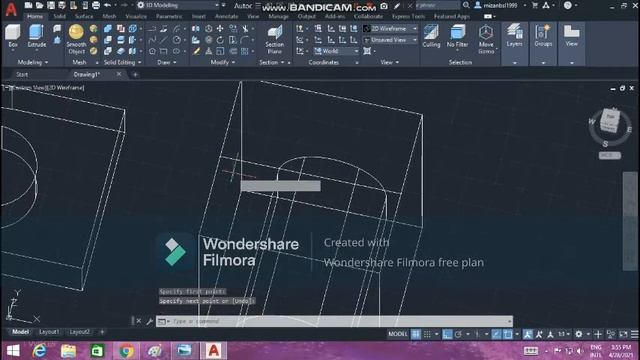This screenshot has width=640, height=360.
Task: Select the Line tool in Draw panel
Action: tap(163, 40)
